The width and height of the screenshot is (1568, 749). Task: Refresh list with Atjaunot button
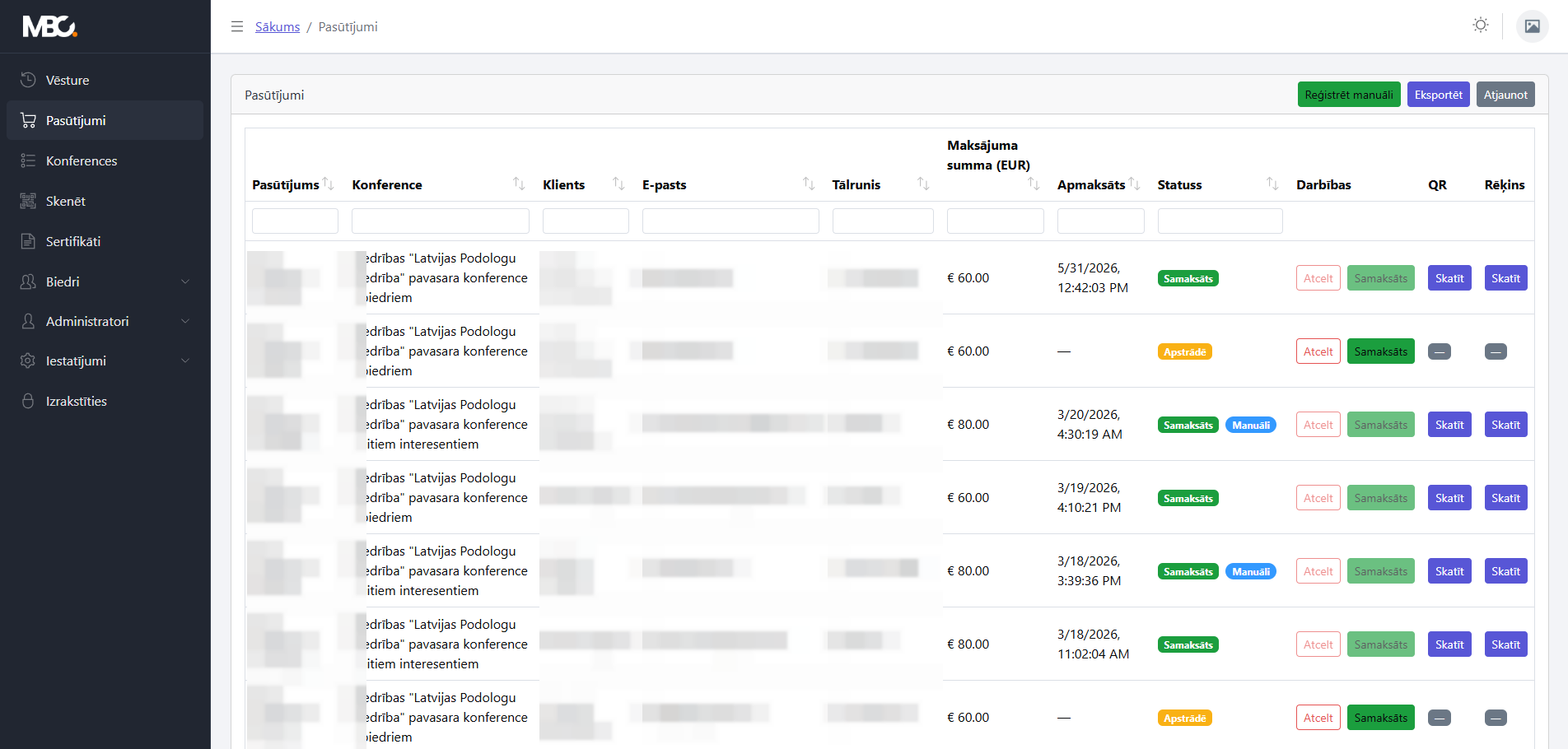tap(1505, 95)
